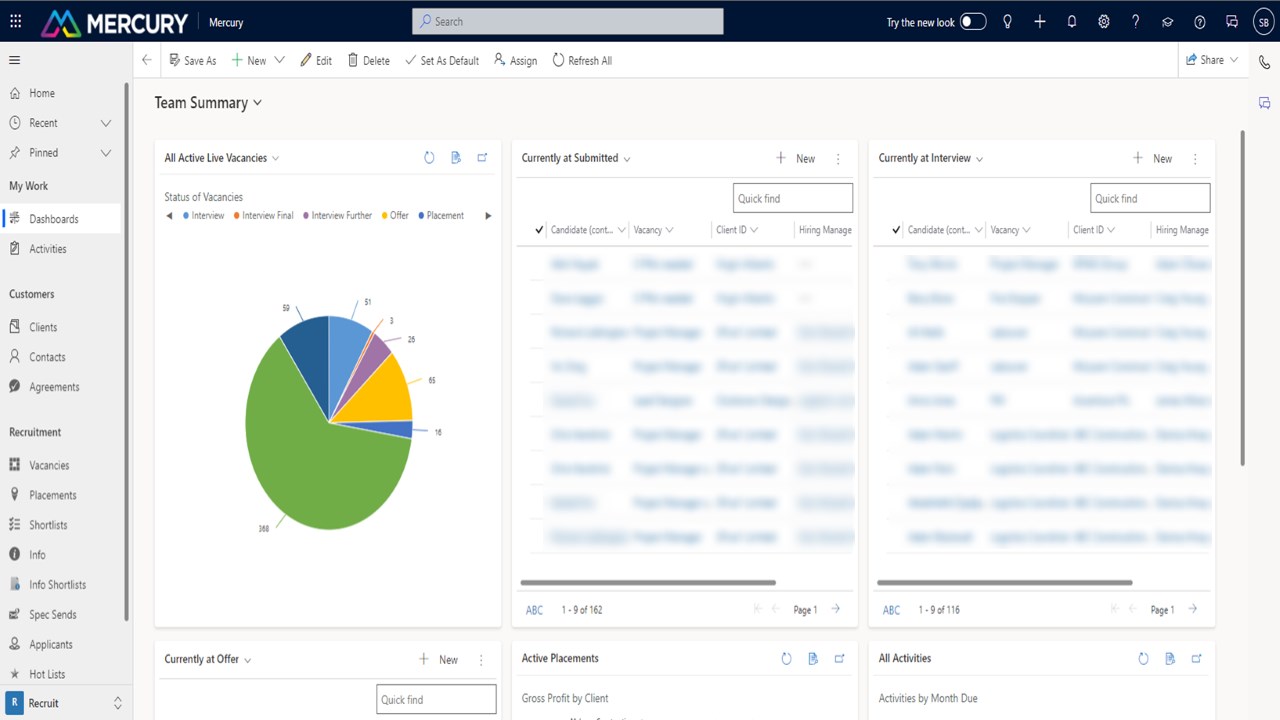This screenshot has height=720, width=1280.
Task: Toggle the Try the new look switch
Action: (973, 22)
